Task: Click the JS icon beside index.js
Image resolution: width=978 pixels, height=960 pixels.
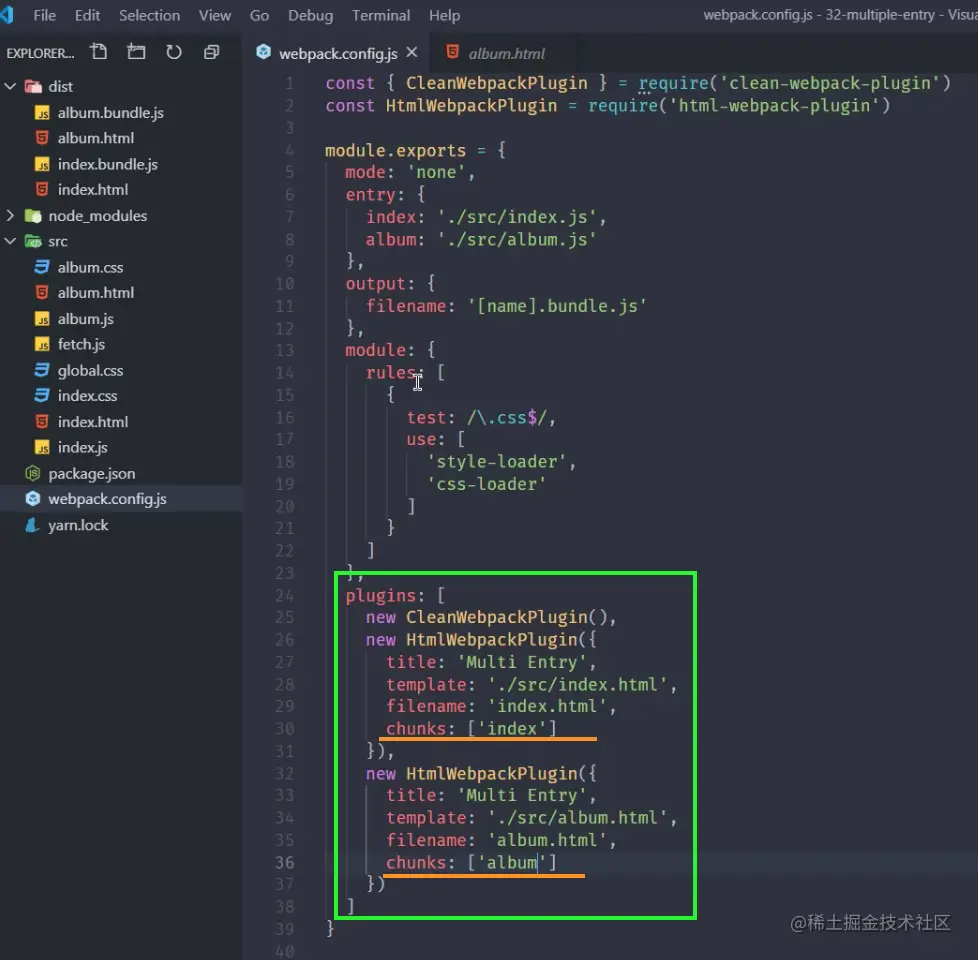Action: coord(42,448)
